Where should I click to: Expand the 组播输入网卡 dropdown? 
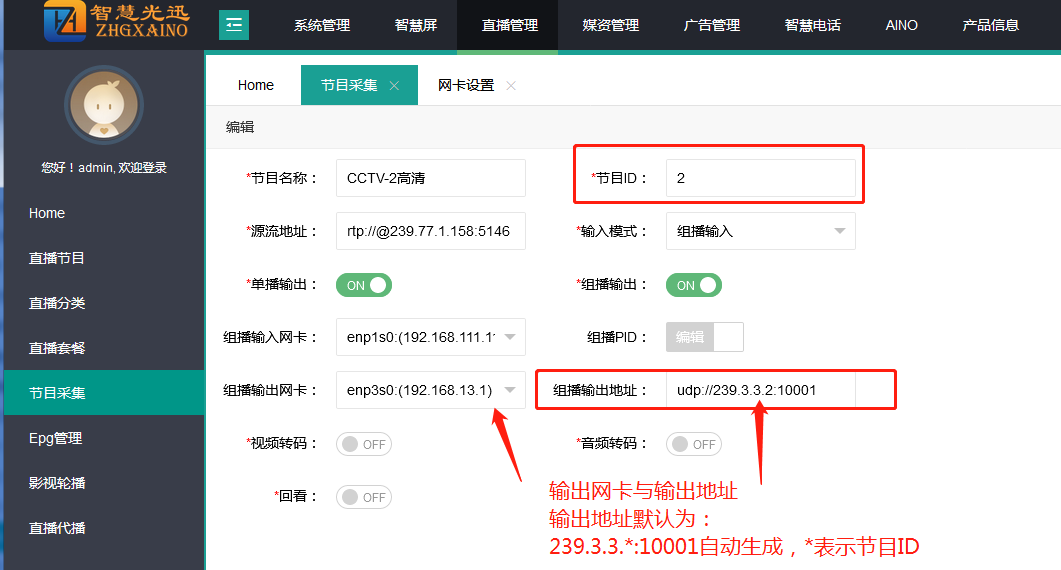click(x=430, y=337)
